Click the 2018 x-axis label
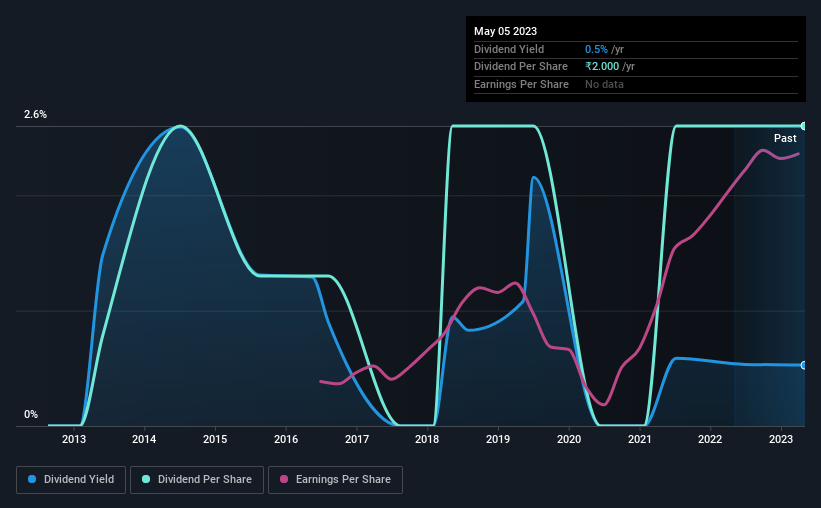 click(427, 439)
